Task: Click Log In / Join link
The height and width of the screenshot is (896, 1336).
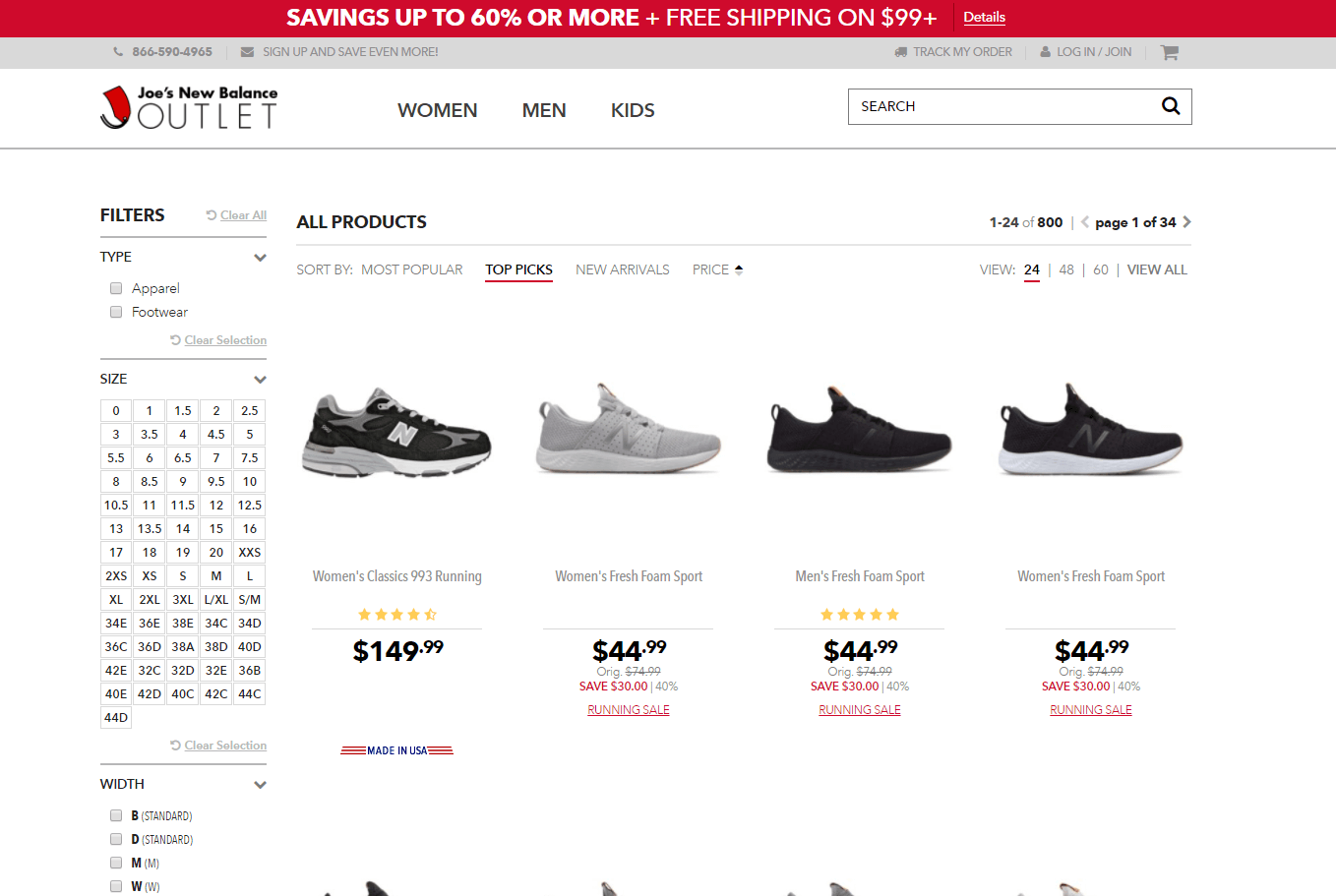Action: pos(1094,52)
